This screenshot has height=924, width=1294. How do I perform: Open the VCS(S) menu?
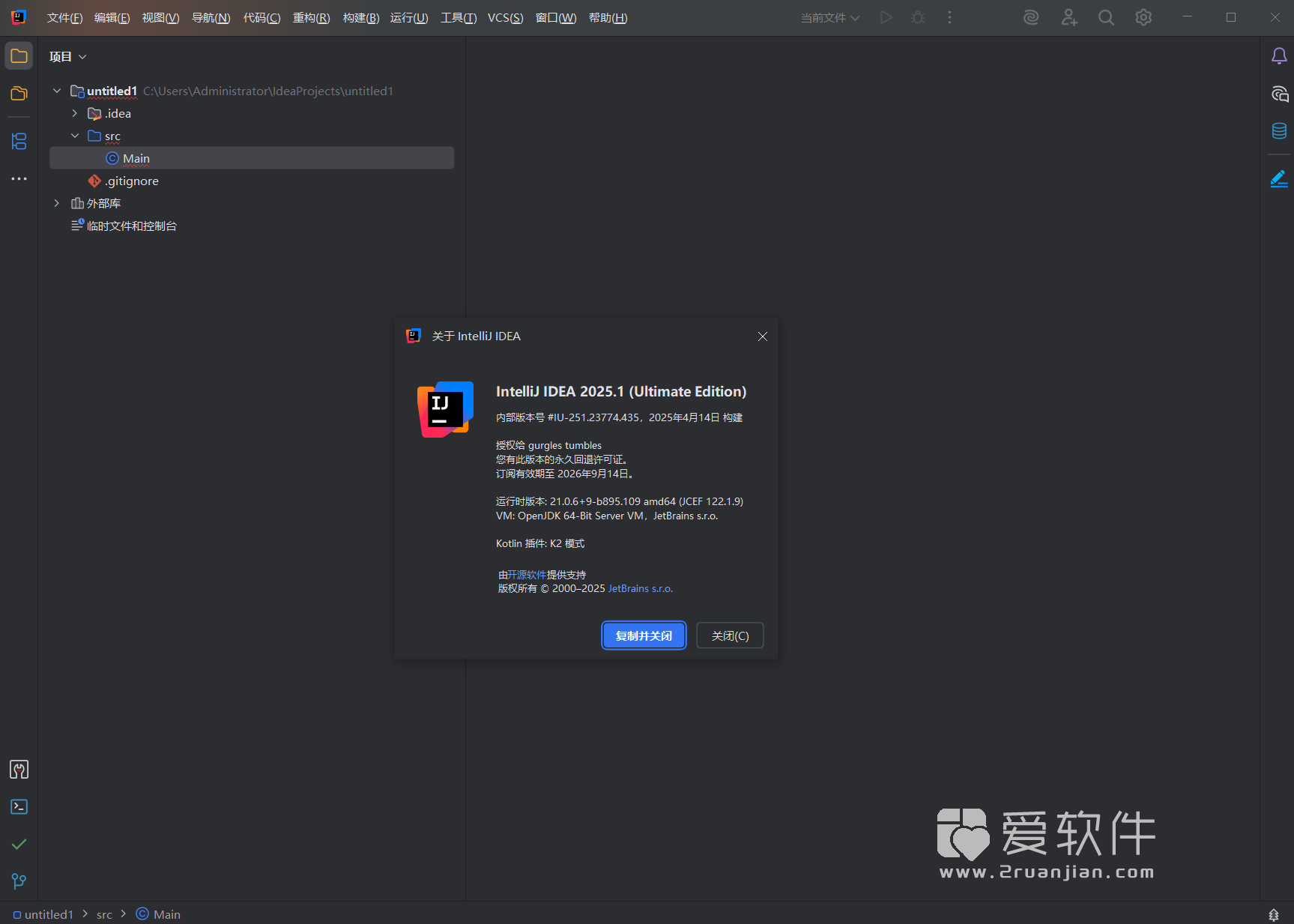506,18
